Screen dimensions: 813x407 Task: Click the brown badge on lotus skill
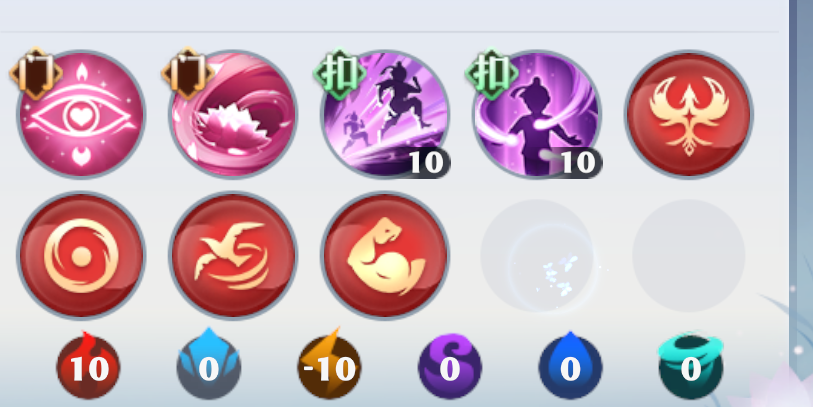[x=188, y=73]
